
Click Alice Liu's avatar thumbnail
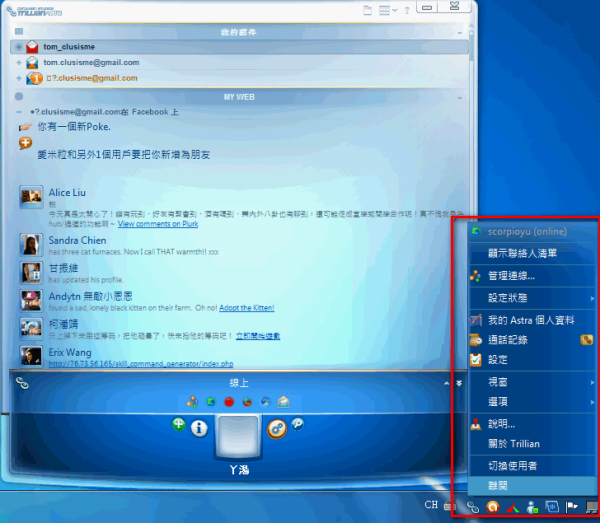tap(31, 197)
